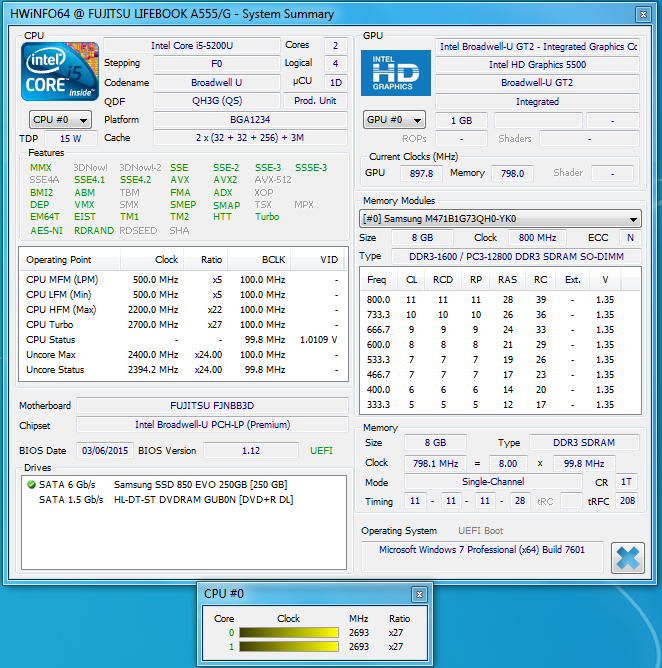Select the CPU MFM (LPM) row
The height and width of the screenshot is (668, 662).
click(182, 280)
